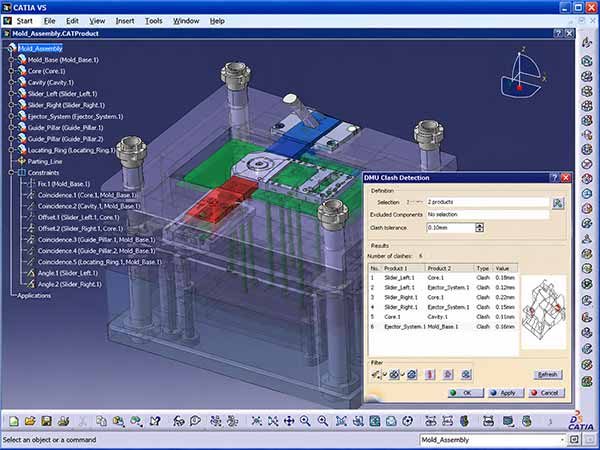The height and width of the screenshot is (450, 600).
Task: Click the Save floppy disk icon
Action: tap(46, 421)
